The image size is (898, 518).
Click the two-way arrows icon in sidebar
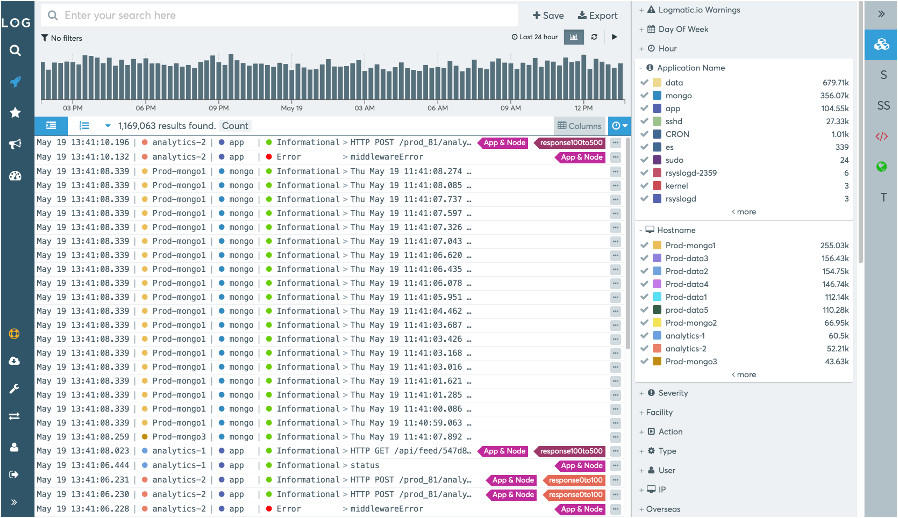pyautogui.click(x=14, y=417)
